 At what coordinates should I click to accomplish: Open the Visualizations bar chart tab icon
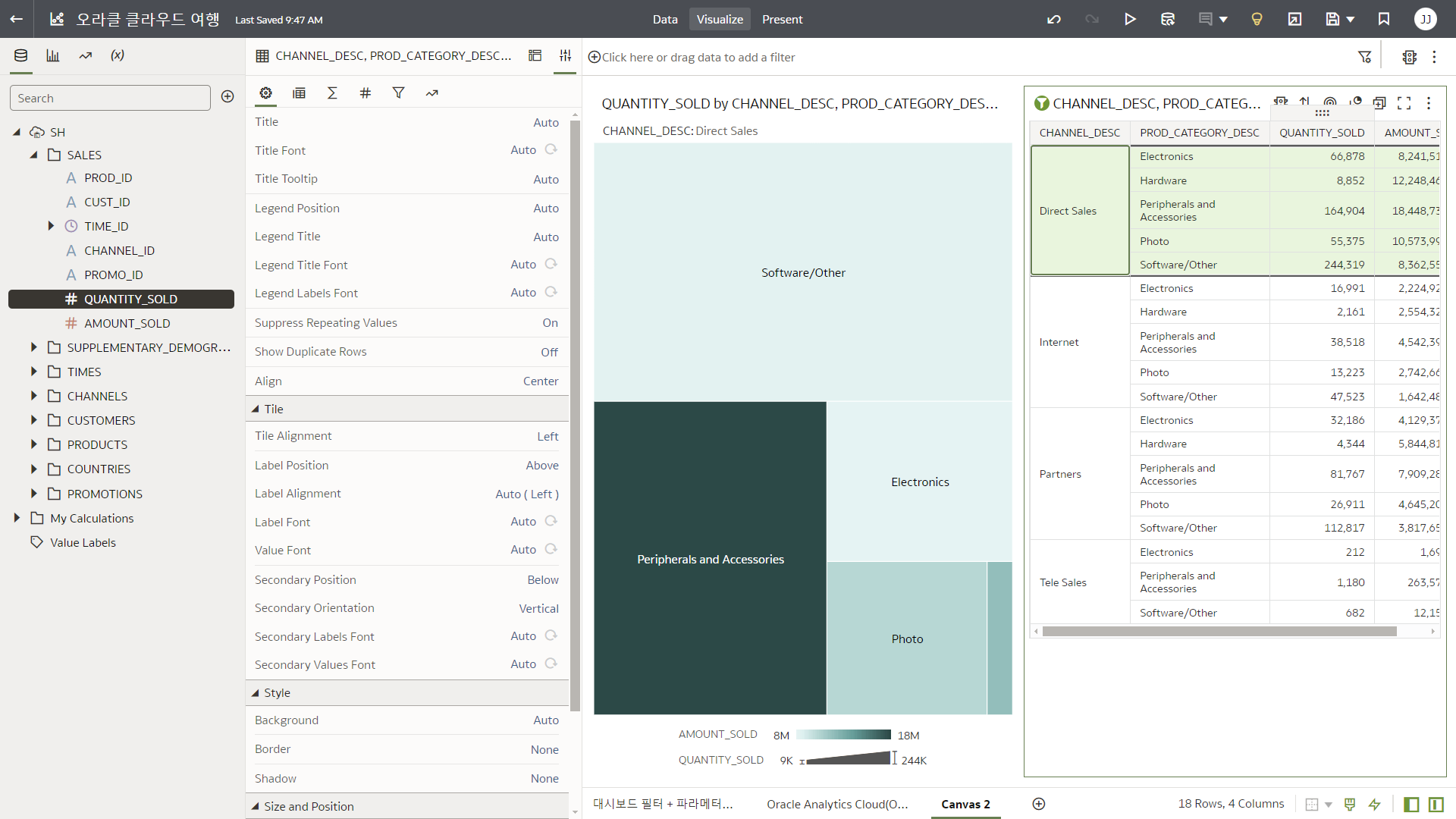coord(53,55)
